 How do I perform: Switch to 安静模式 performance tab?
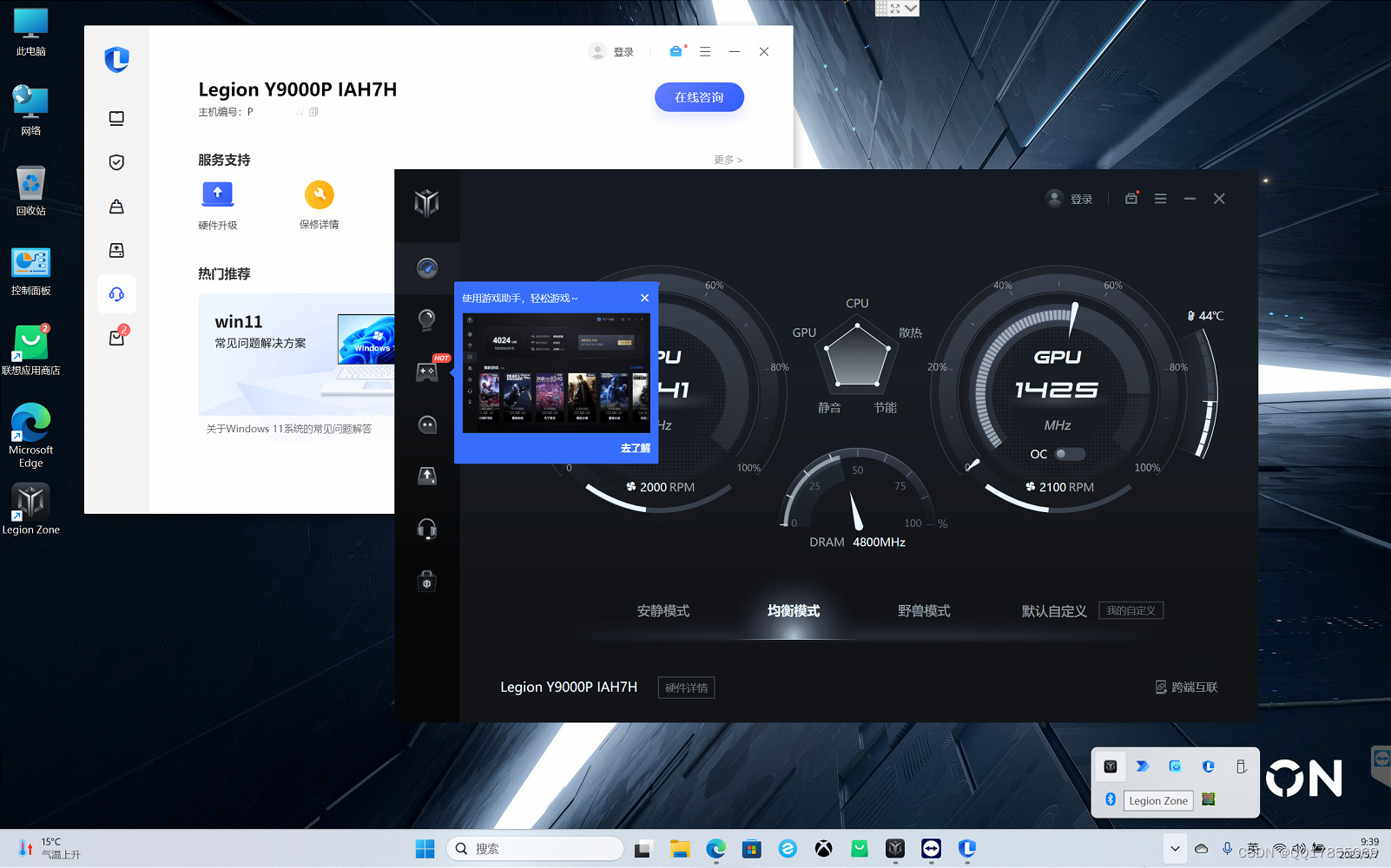663,611
